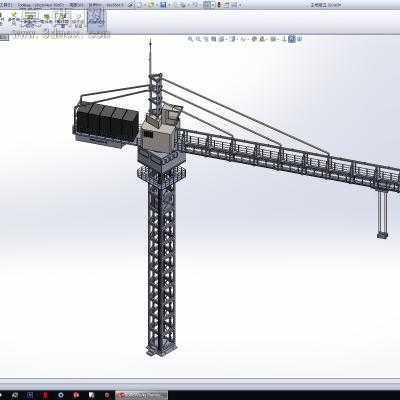Click the highlighted blue icon in heads-up toolbar
400x400 pixels.
click(292, 39)
